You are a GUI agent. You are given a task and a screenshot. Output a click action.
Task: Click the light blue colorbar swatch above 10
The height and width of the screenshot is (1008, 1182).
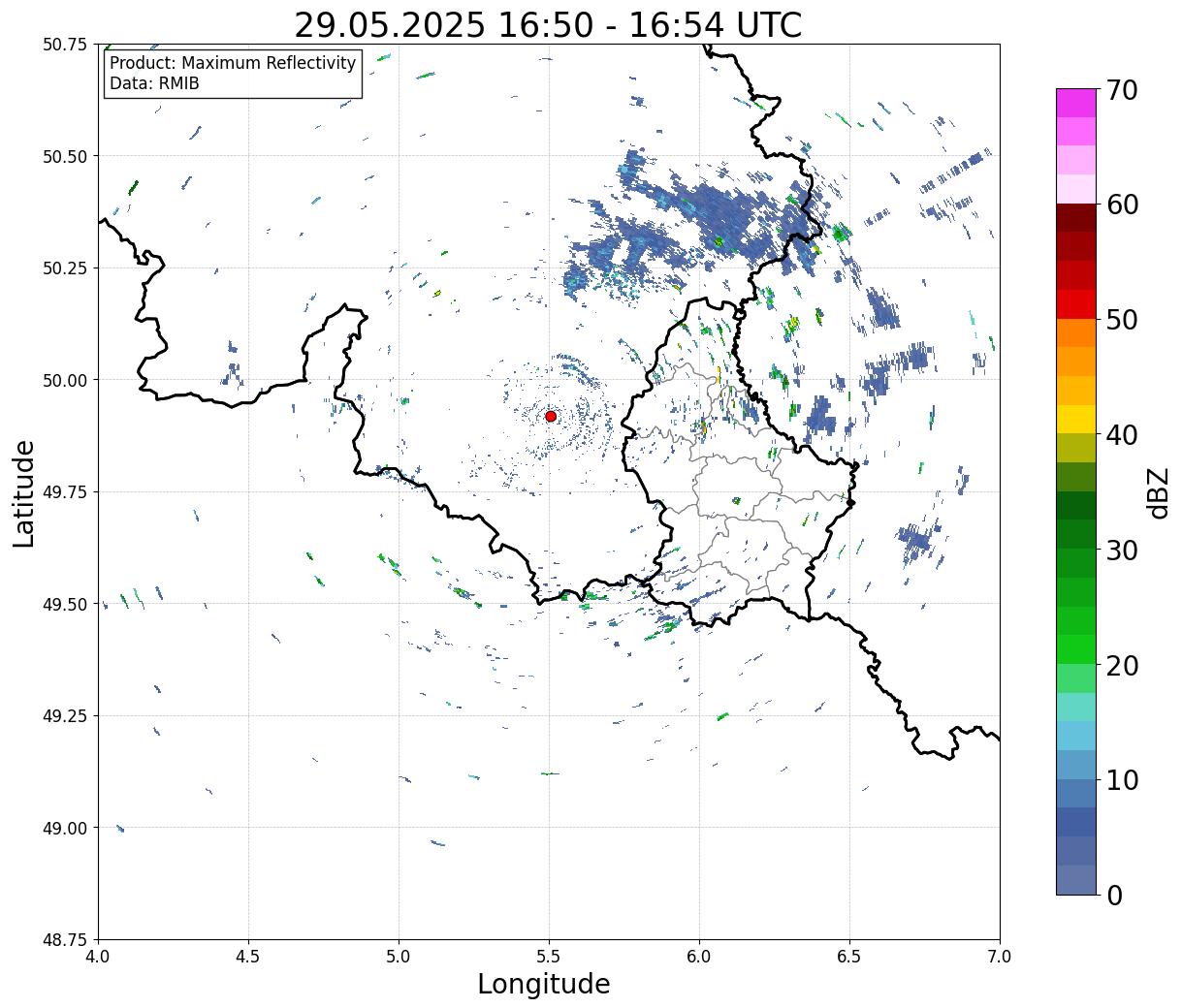tap(1075, 765)
